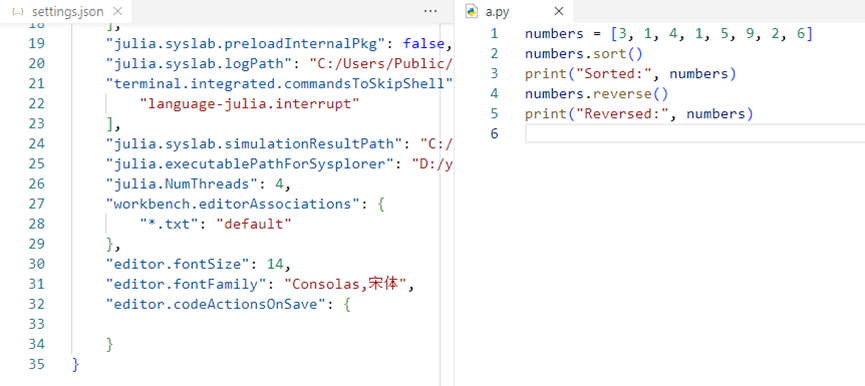
Task: Place cursor on empty line 6 of a.py
Action: tap(695, 133)
